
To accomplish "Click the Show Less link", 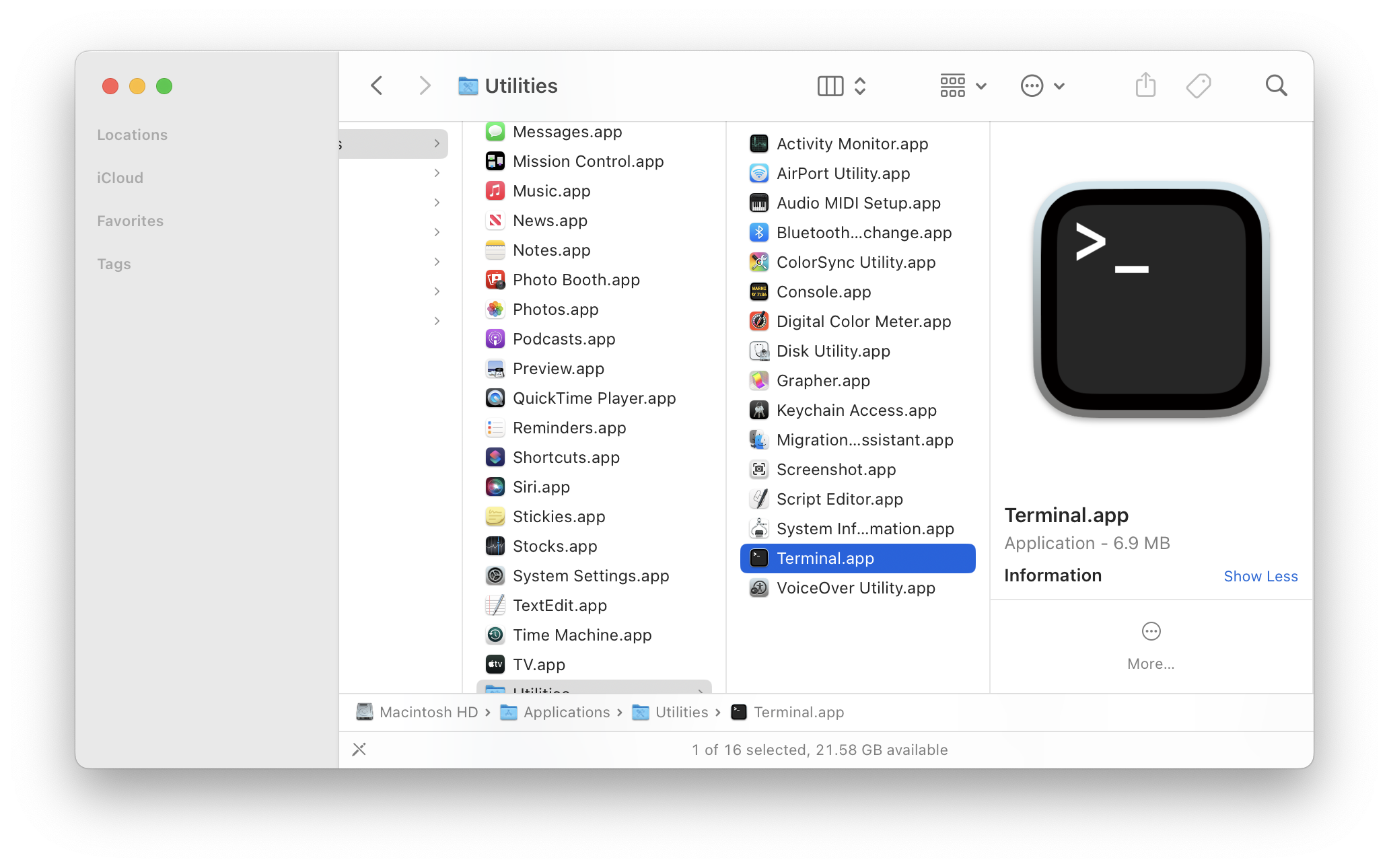I will (x=1260, y=576).
